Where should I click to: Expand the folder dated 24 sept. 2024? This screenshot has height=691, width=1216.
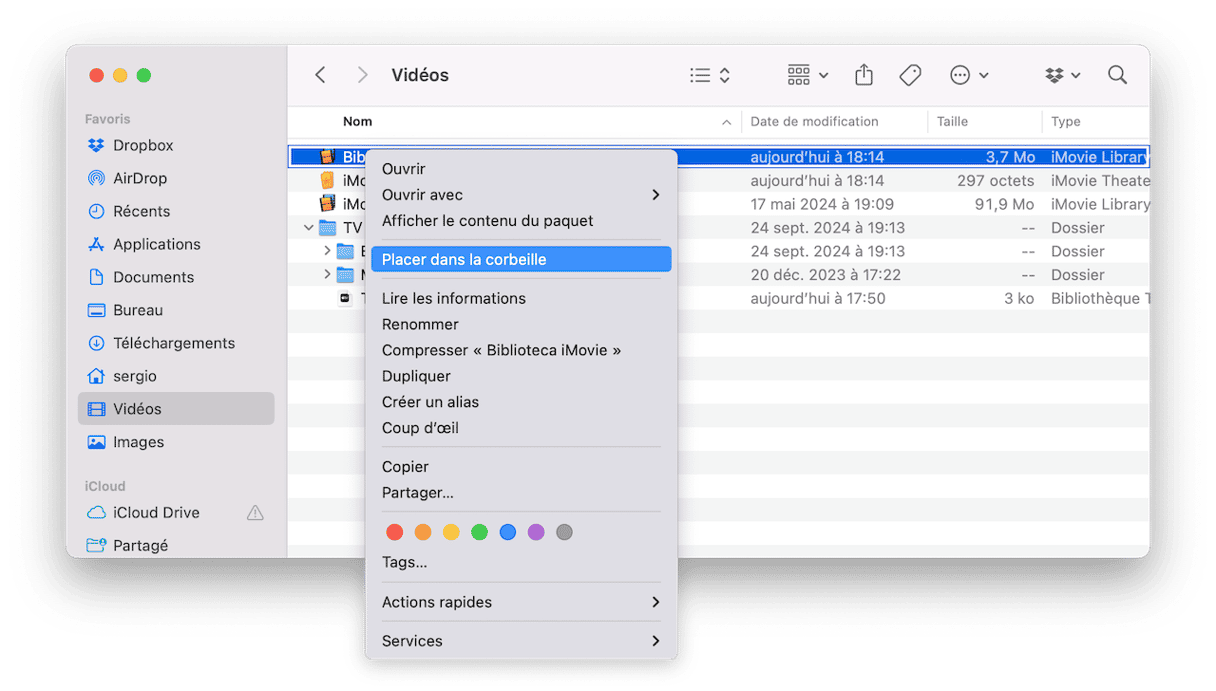tap(327, 251)
